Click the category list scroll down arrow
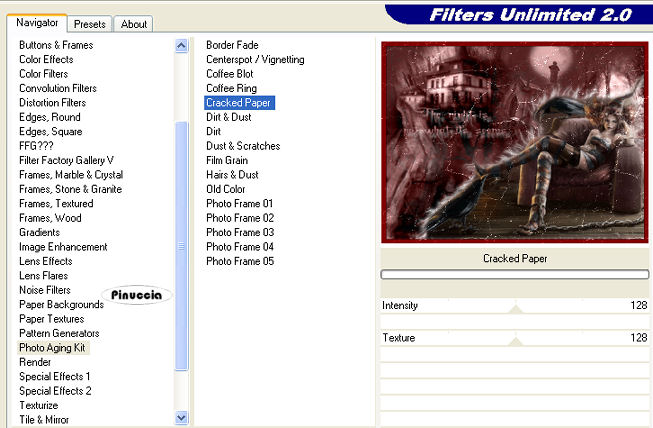Viewport: 653px width, 428px height. tap(181, 418)
